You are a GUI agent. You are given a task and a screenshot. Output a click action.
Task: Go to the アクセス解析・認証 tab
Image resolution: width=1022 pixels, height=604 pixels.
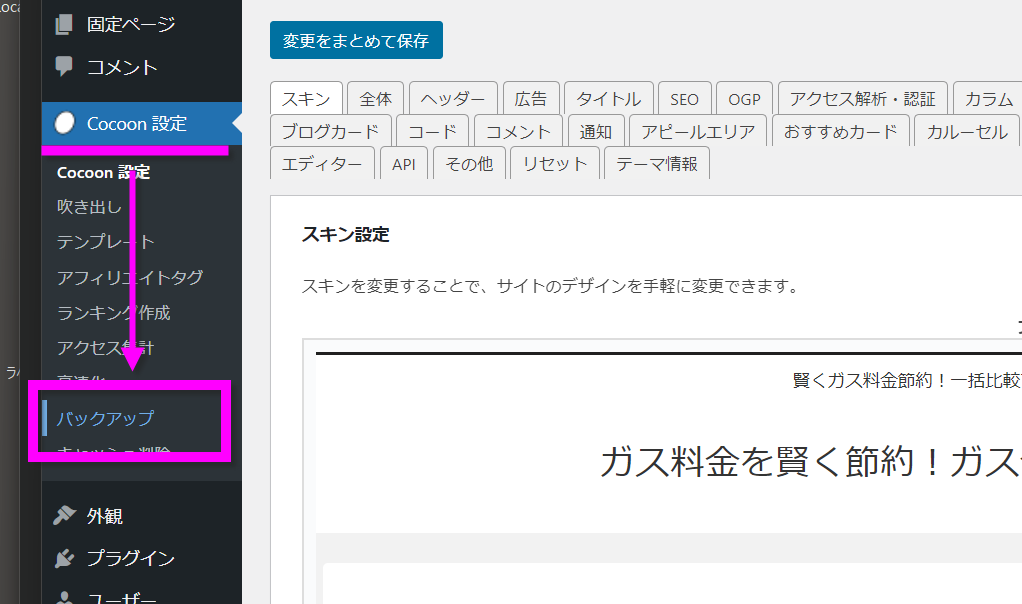(862, 99)
